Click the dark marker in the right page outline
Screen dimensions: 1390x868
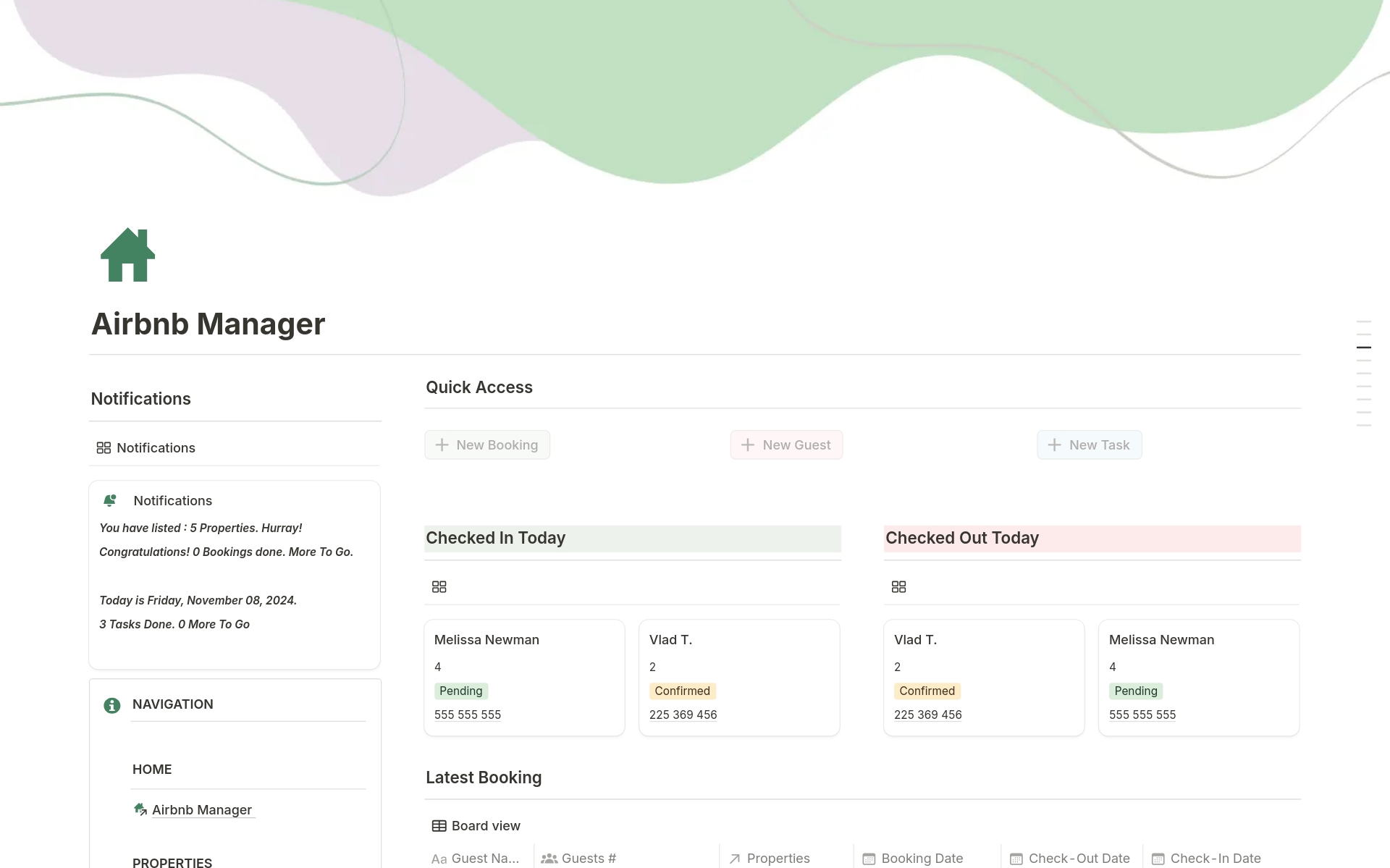tap(1365, 347)
